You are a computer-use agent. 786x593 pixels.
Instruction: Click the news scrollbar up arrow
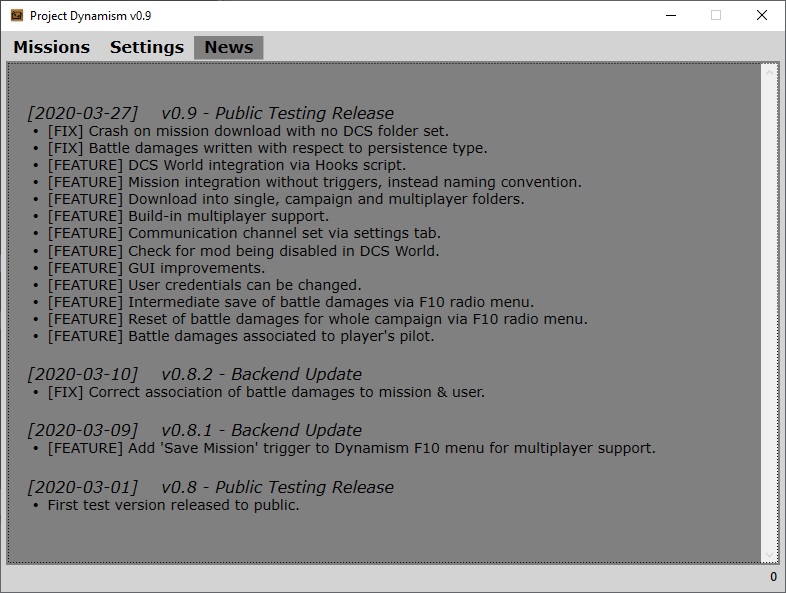point(769,73)
